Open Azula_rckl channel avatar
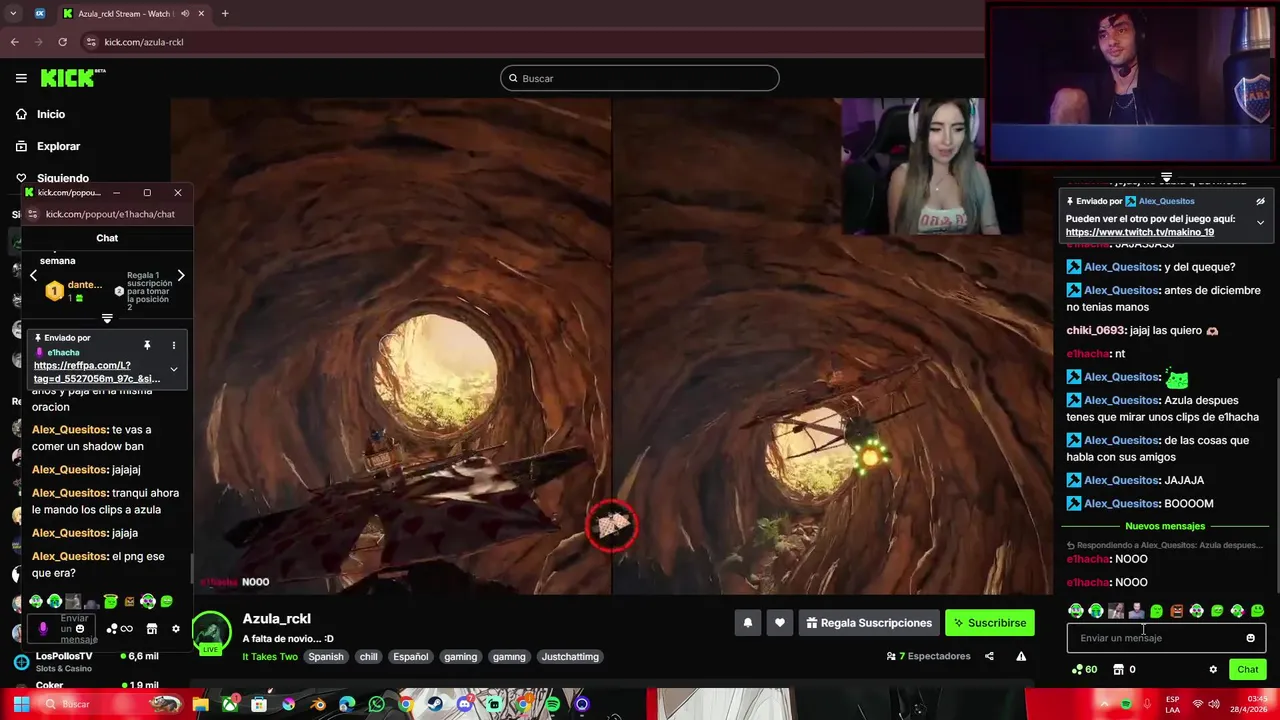This screenshot has width=1280, height=720. pyautogui.click(x=212, y=632)
